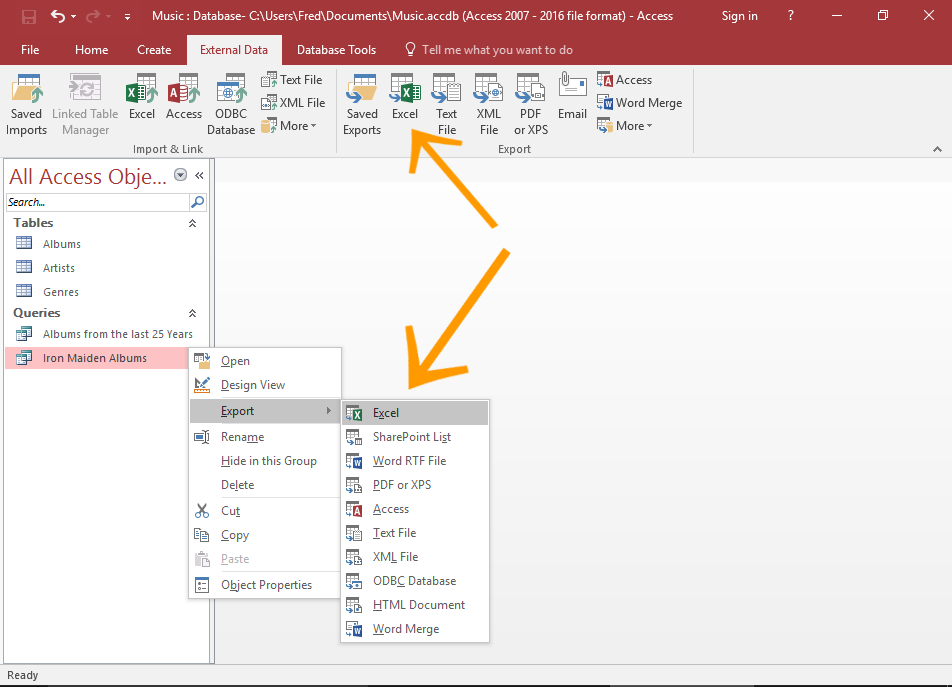This screenshot has width=952, height=687.
Task: Select the XML File export icon
Action: [x=487, y=100]
